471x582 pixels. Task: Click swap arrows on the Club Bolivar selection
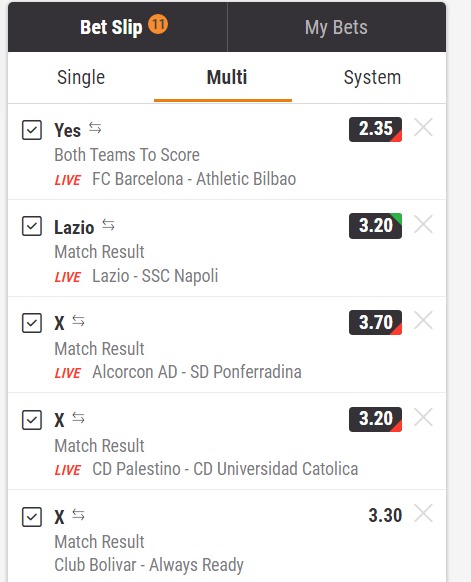[78, 515]
